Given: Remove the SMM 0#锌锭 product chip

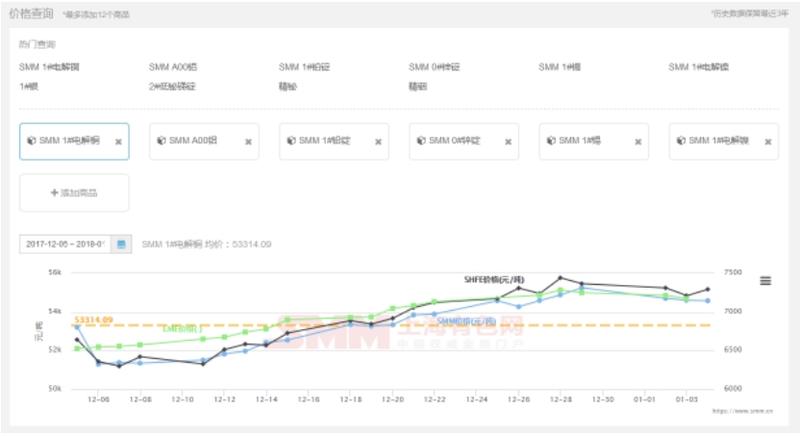Looking at the screenshot, I should [508, 142].
